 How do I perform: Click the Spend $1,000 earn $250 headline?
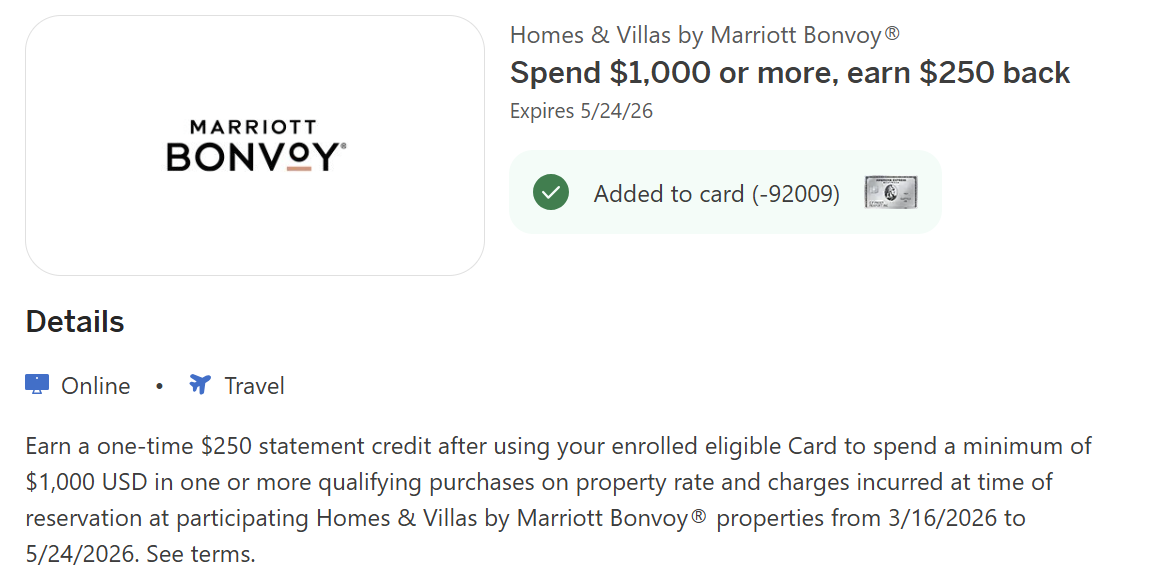coord(790,73)
